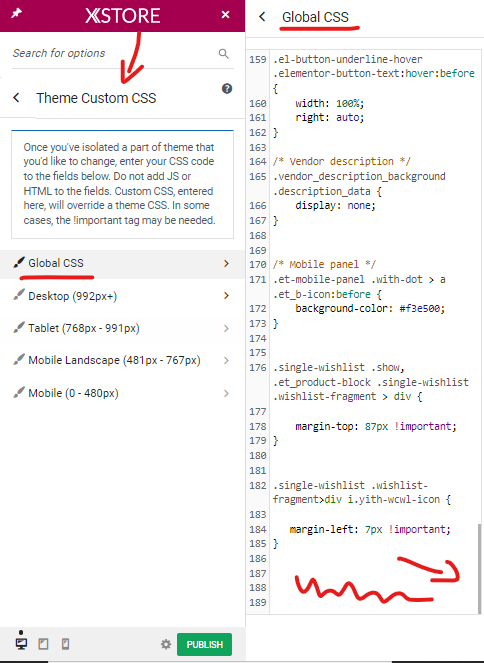Click the search magnifier icon
Viewport: 484px width, 663px height.
(x=224, y=54)
